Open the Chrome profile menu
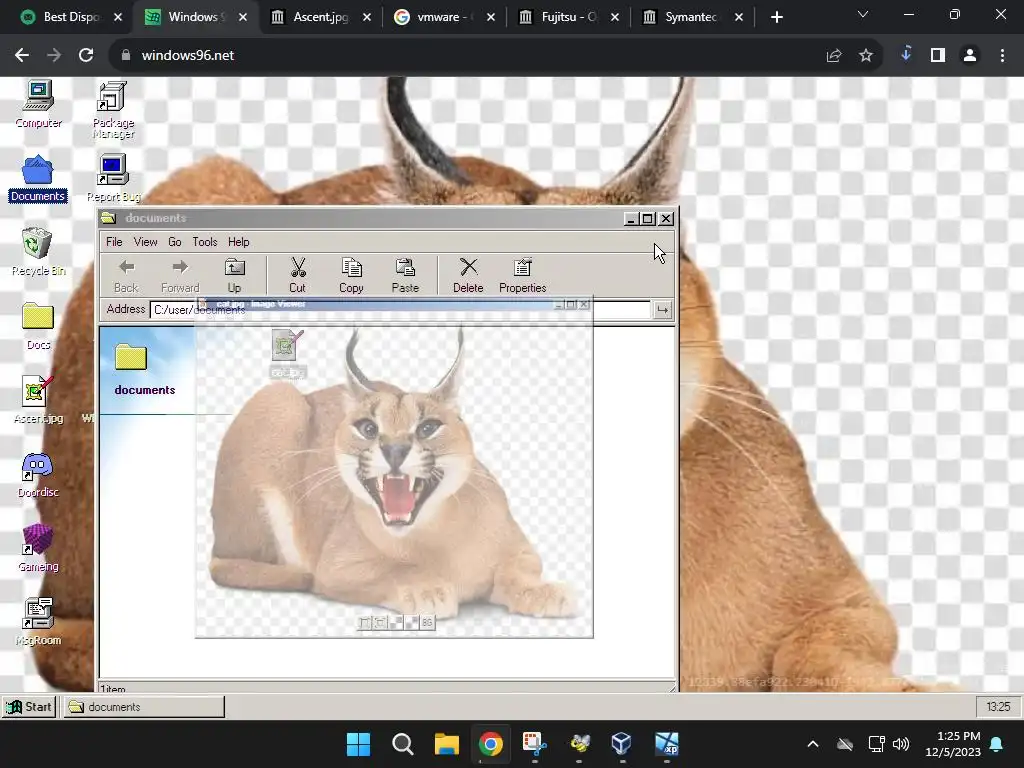The height and width of the screenshot is (768, 1024). pos(970,56)
